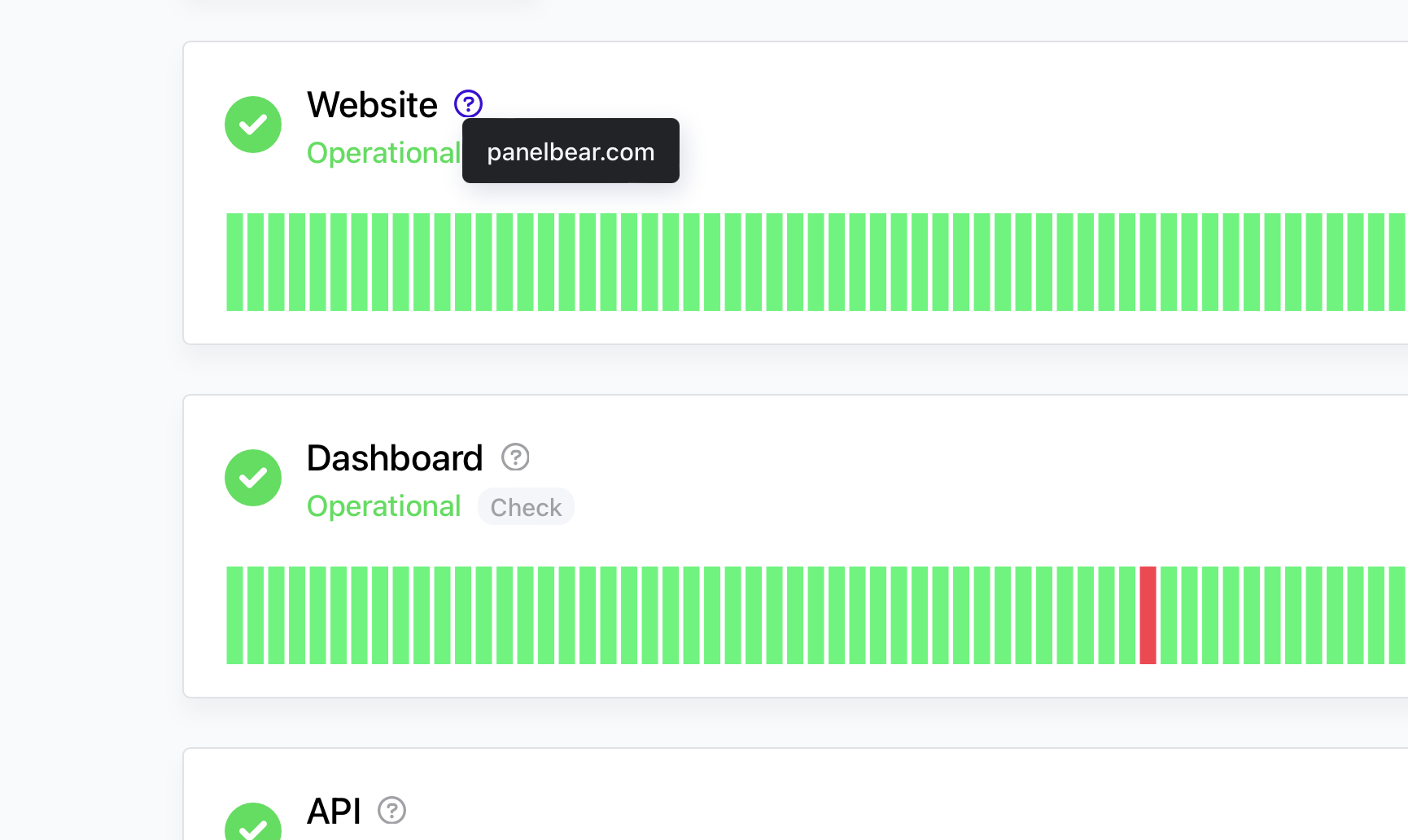Image resolution: width=1408 pixels, height=840 pixels.
Task: Click the red downtime bar in Dashboard uptime
Action: (1148, 615)
